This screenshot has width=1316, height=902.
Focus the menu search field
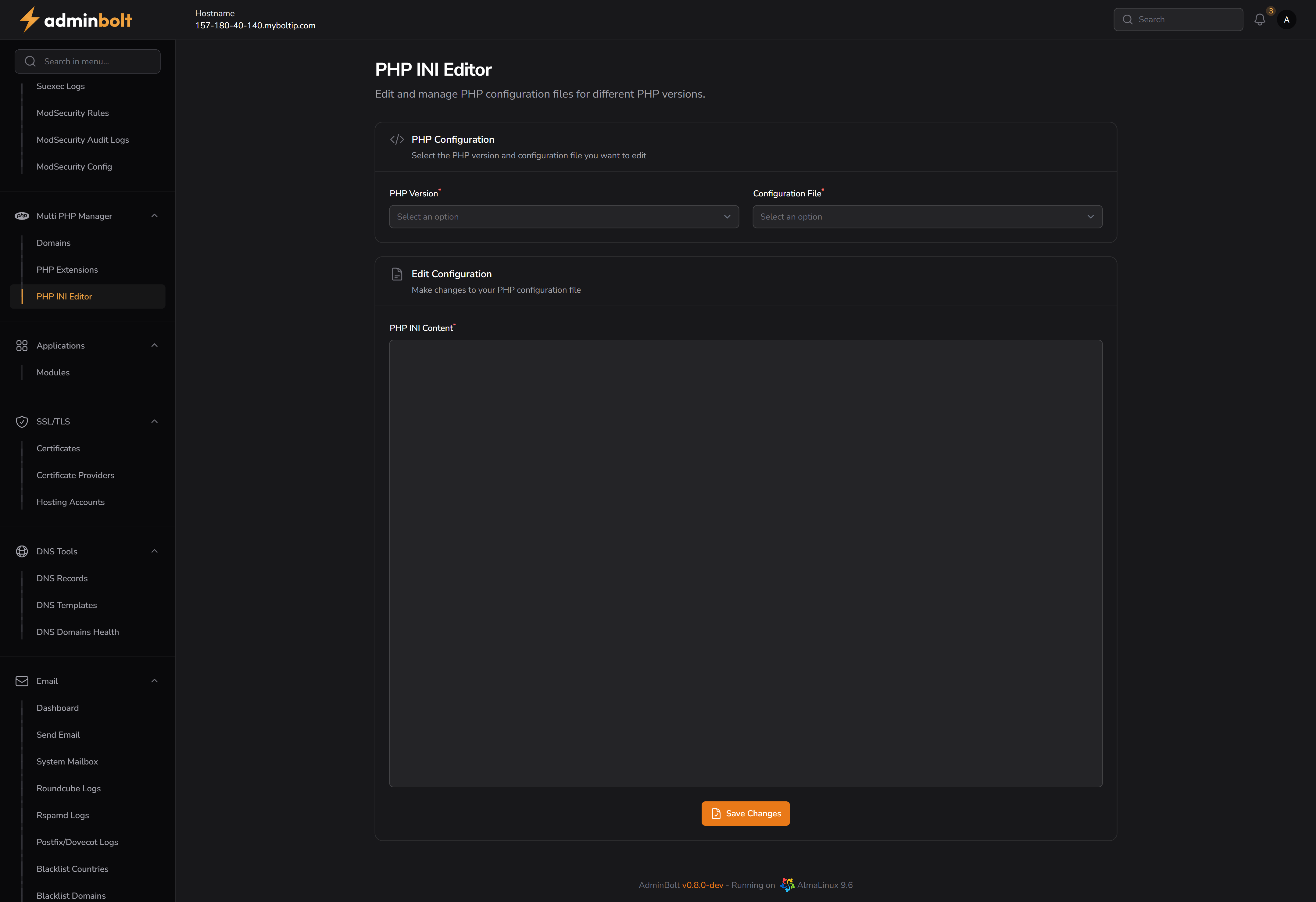click(87, 61)
